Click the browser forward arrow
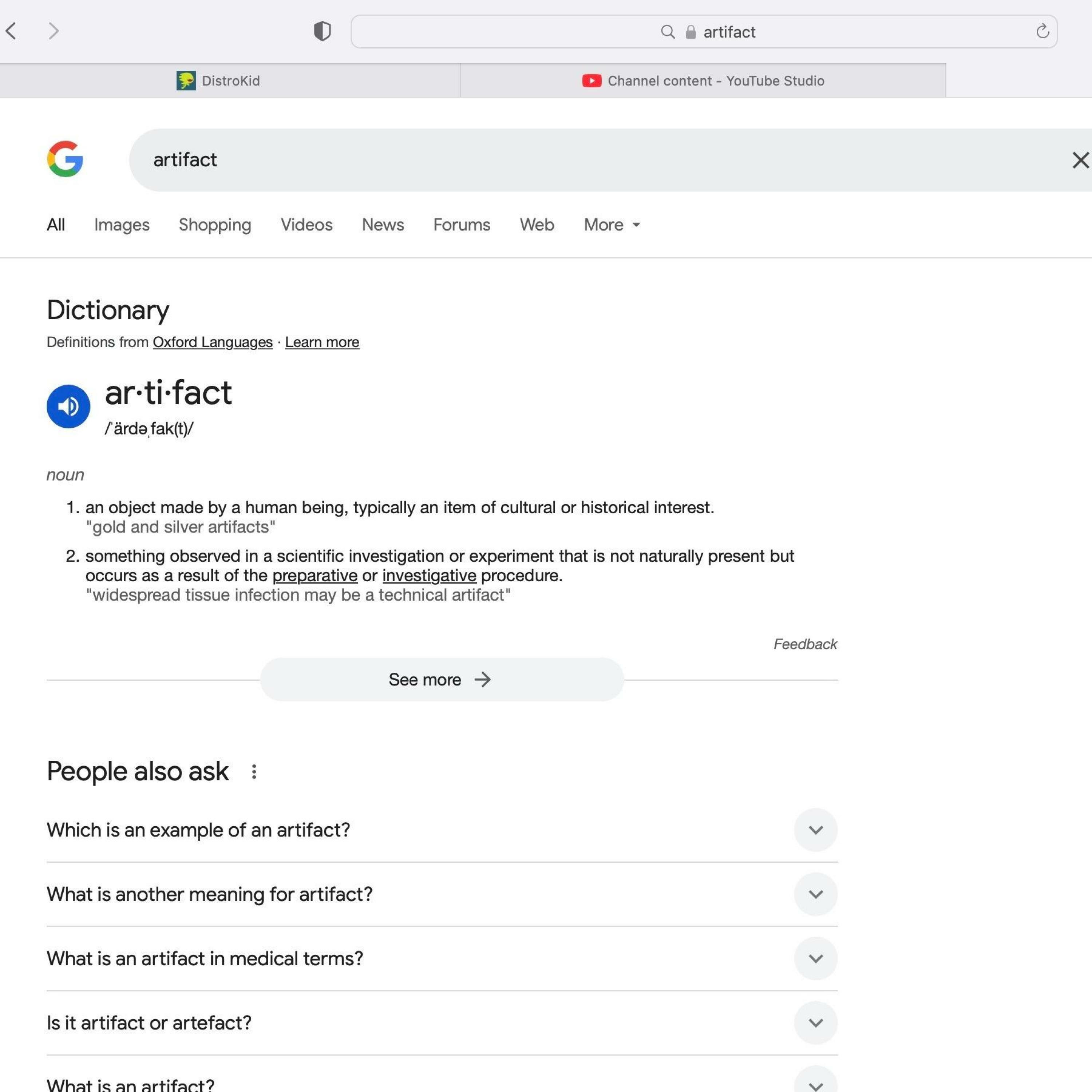Image resolution: width=1092 pixels, height=1092 pixels. tap(54, 31)
